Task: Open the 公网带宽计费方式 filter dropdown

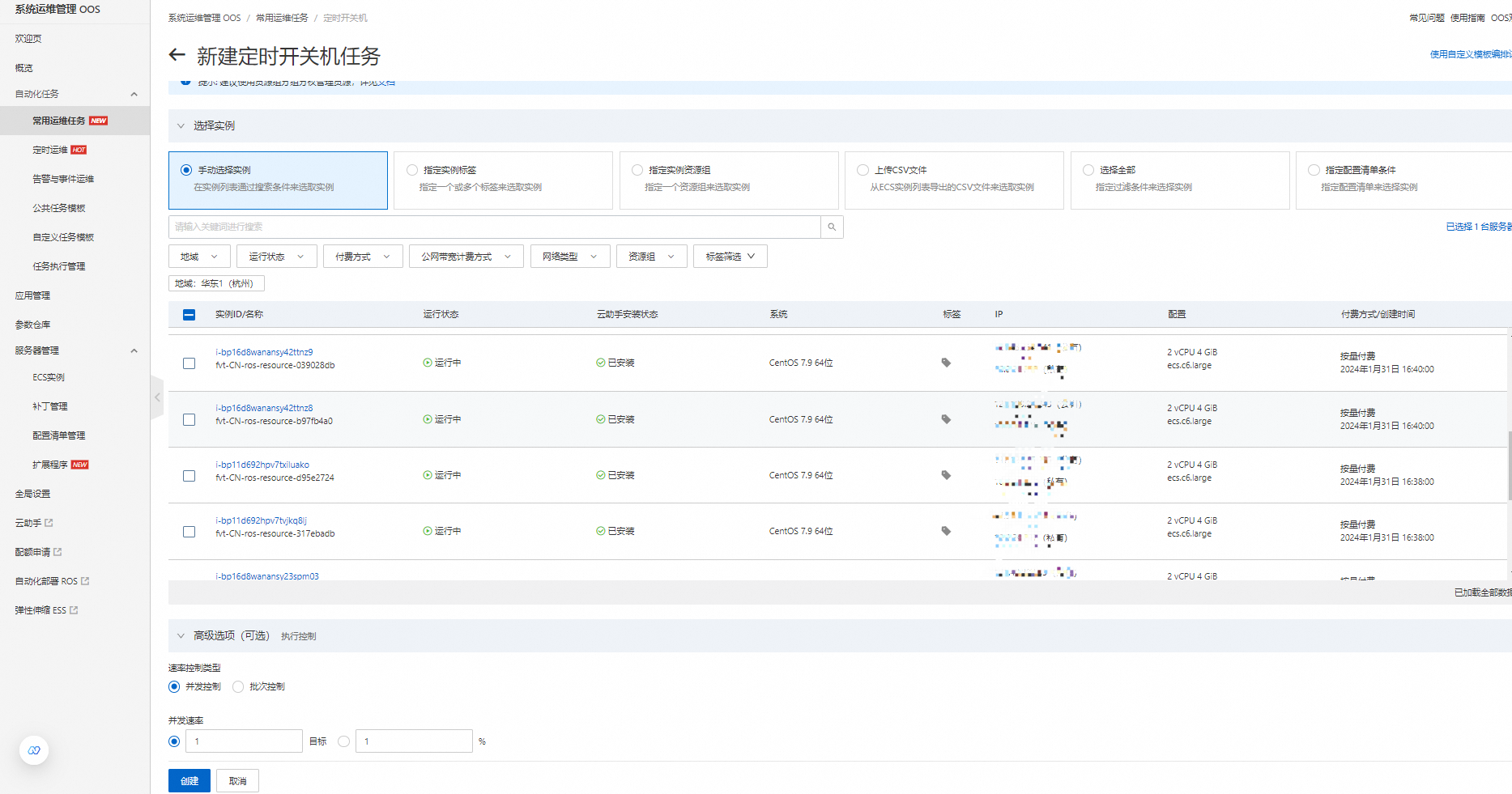Action: click(466, 257)
